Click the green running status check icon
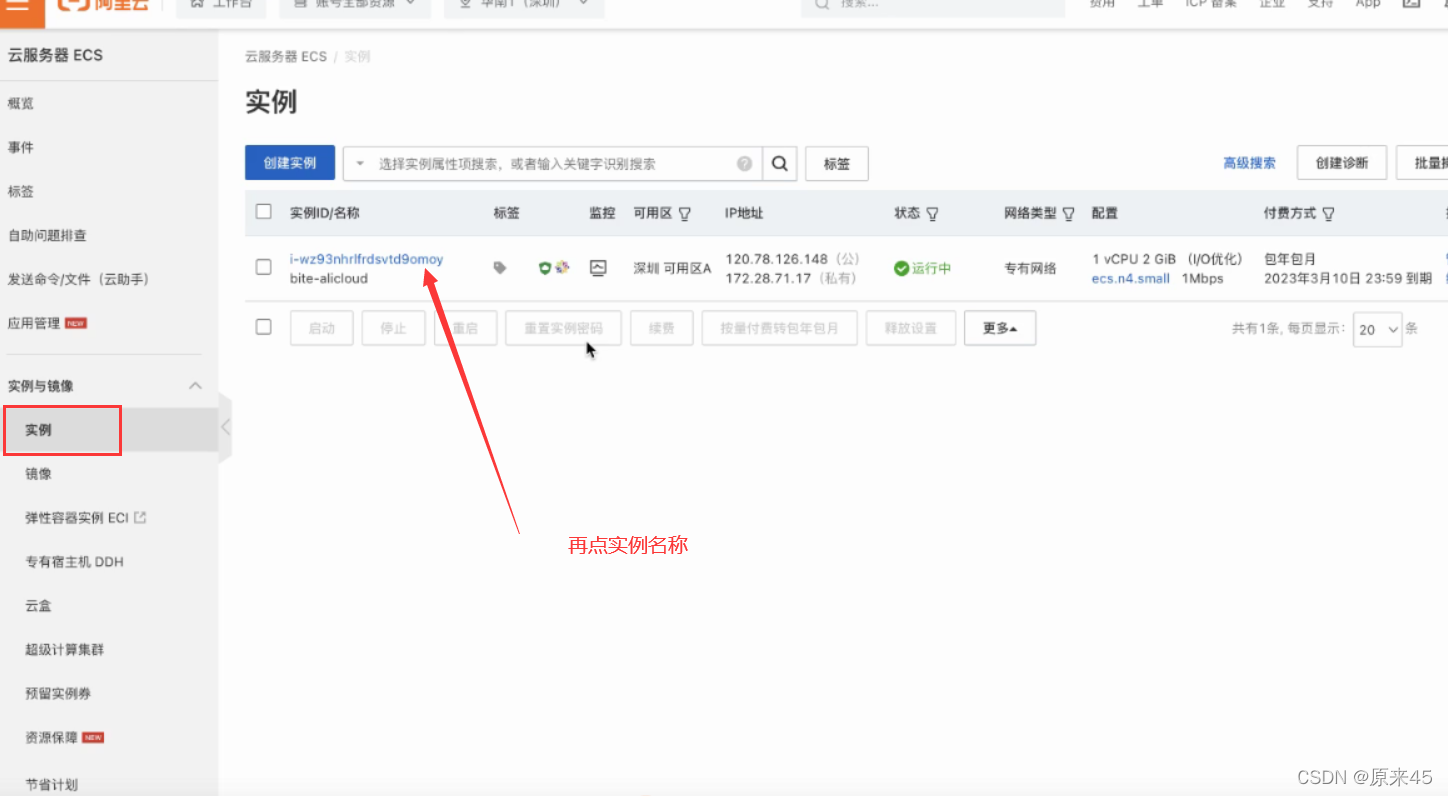1448x796 pixels. [901, 268]
